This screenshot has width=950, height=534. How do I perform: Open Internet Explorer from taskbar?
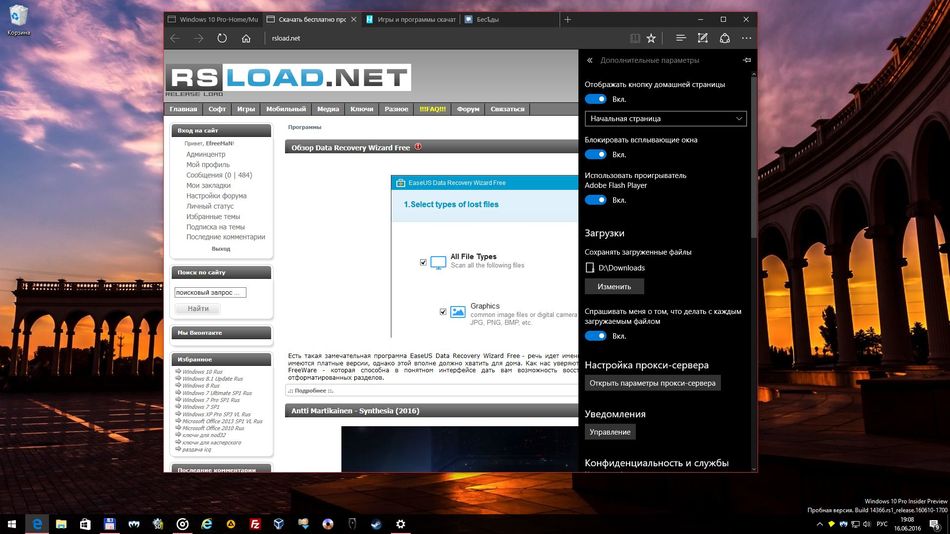click(x=207, y=524)
